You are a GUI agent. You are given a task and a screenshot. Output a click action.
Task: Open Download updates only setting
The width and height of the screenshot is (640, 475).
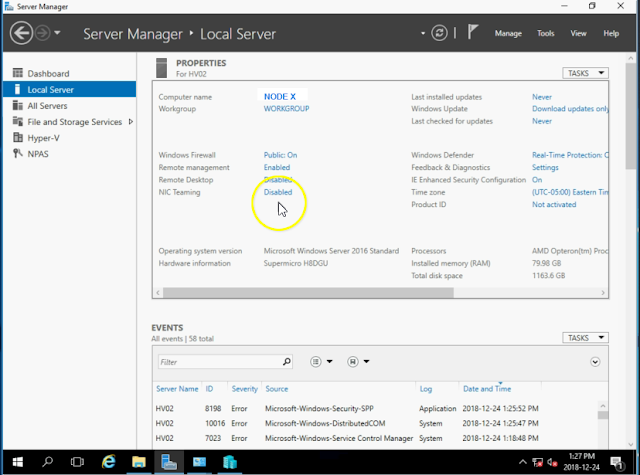point(570,109)
